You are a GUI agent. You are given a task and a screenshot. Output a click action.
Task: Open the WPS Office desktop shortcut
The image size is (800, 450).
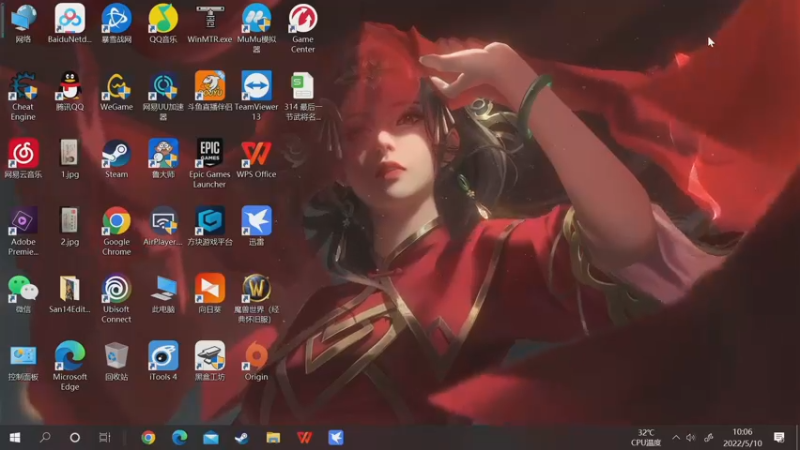256,159
